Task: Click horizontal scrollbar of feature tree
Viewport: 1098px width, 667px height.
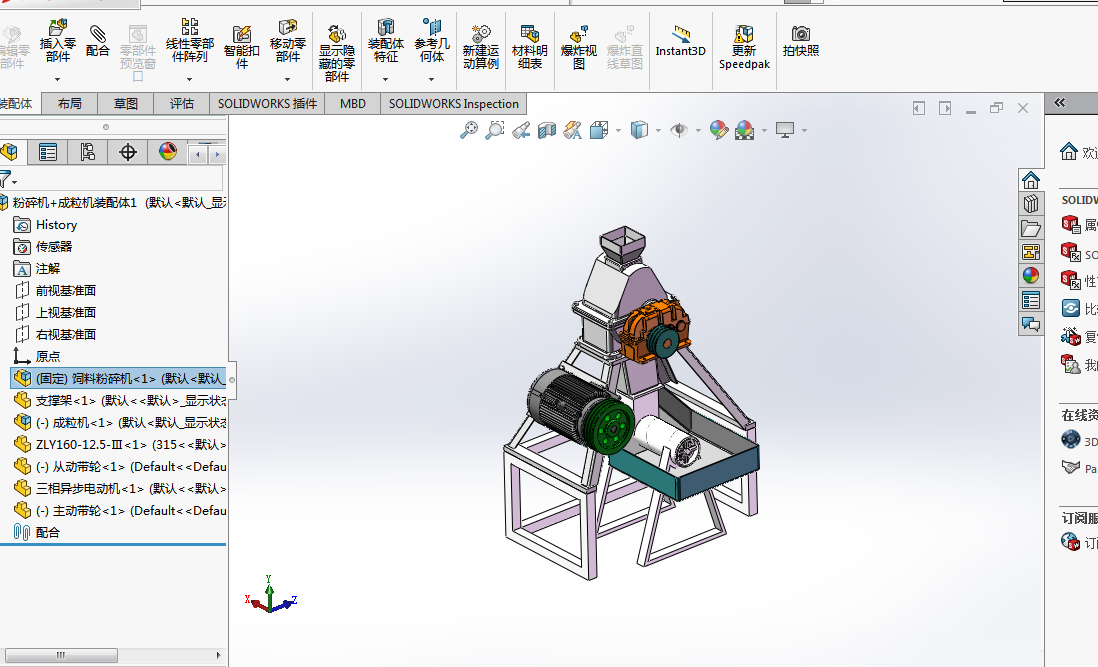Action: pyautogui.click(x=61, y=655)
